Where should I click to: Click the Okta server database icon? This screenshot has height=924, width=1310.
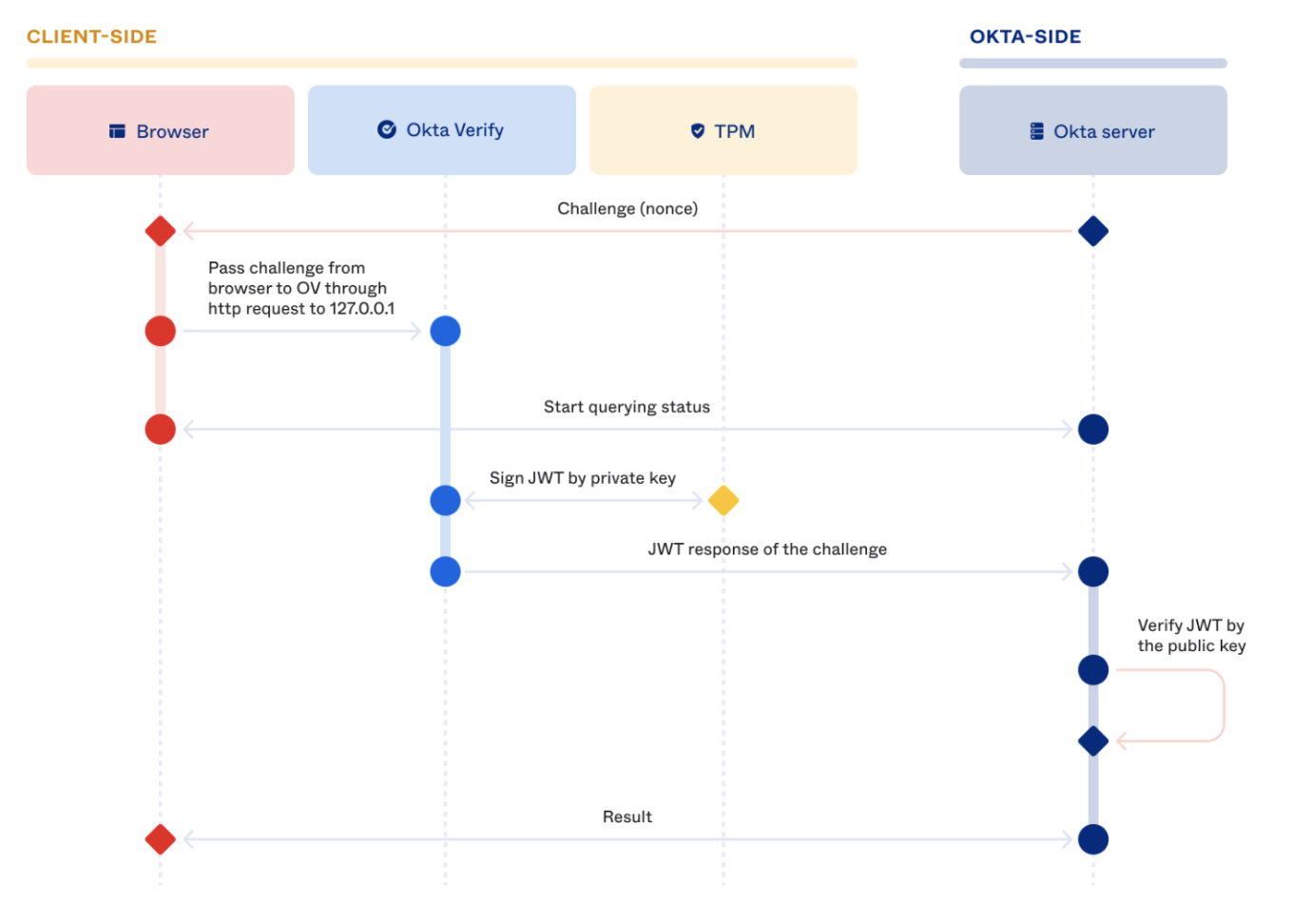point(1036,131)
